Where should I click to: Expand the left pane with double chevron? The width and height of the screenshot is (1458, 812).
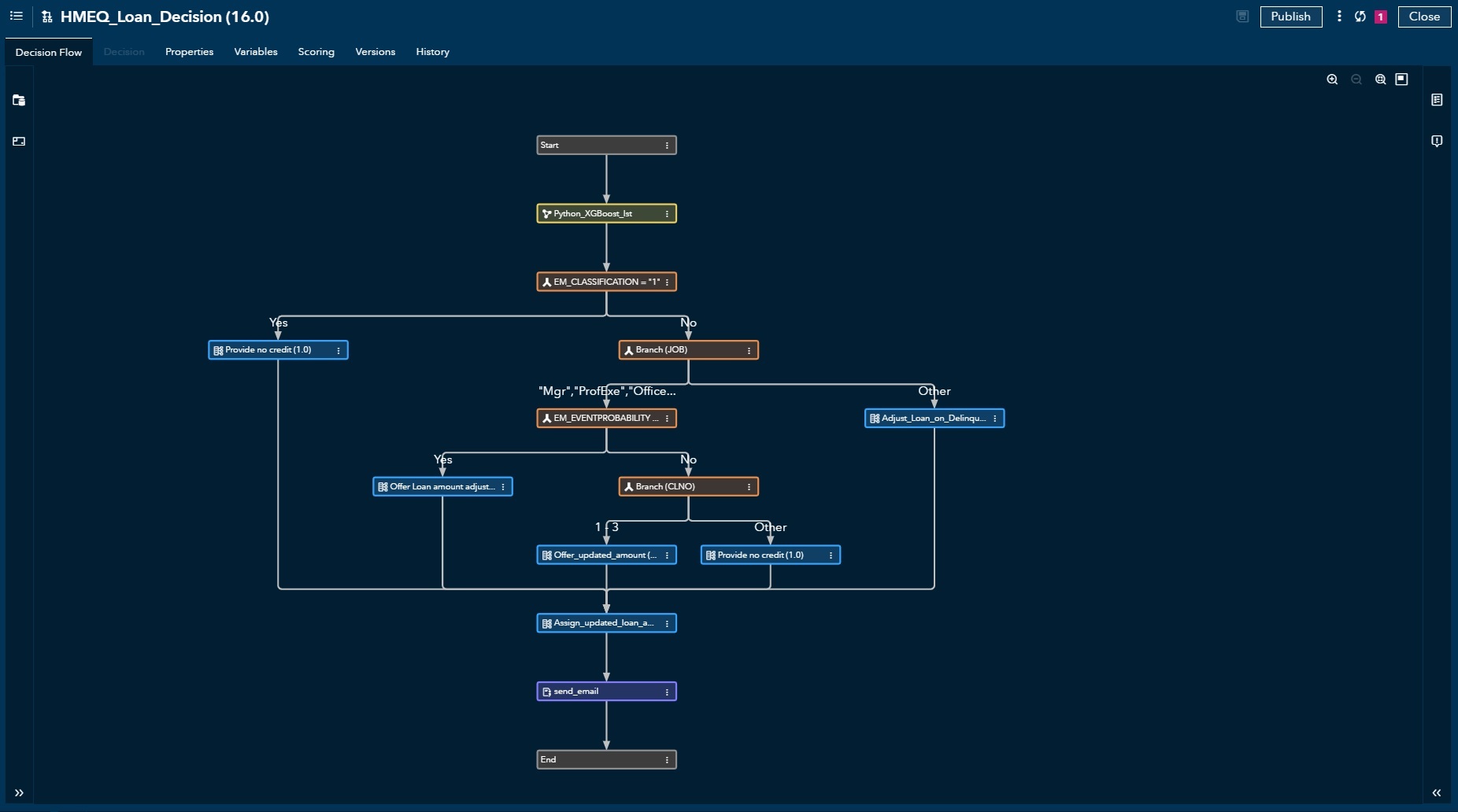coord(19,792)
